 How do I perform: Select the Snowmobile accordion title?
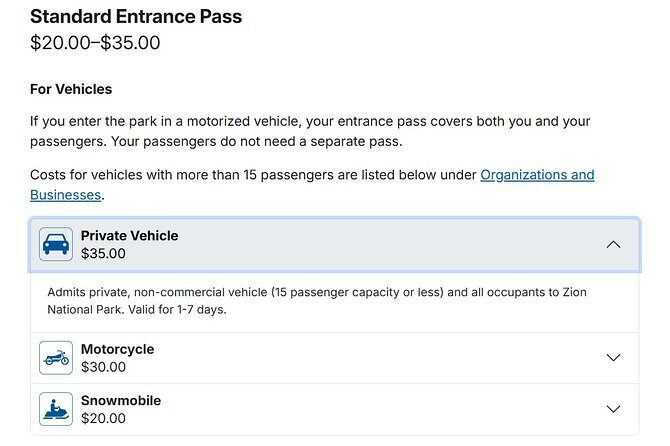coord(120,401)
